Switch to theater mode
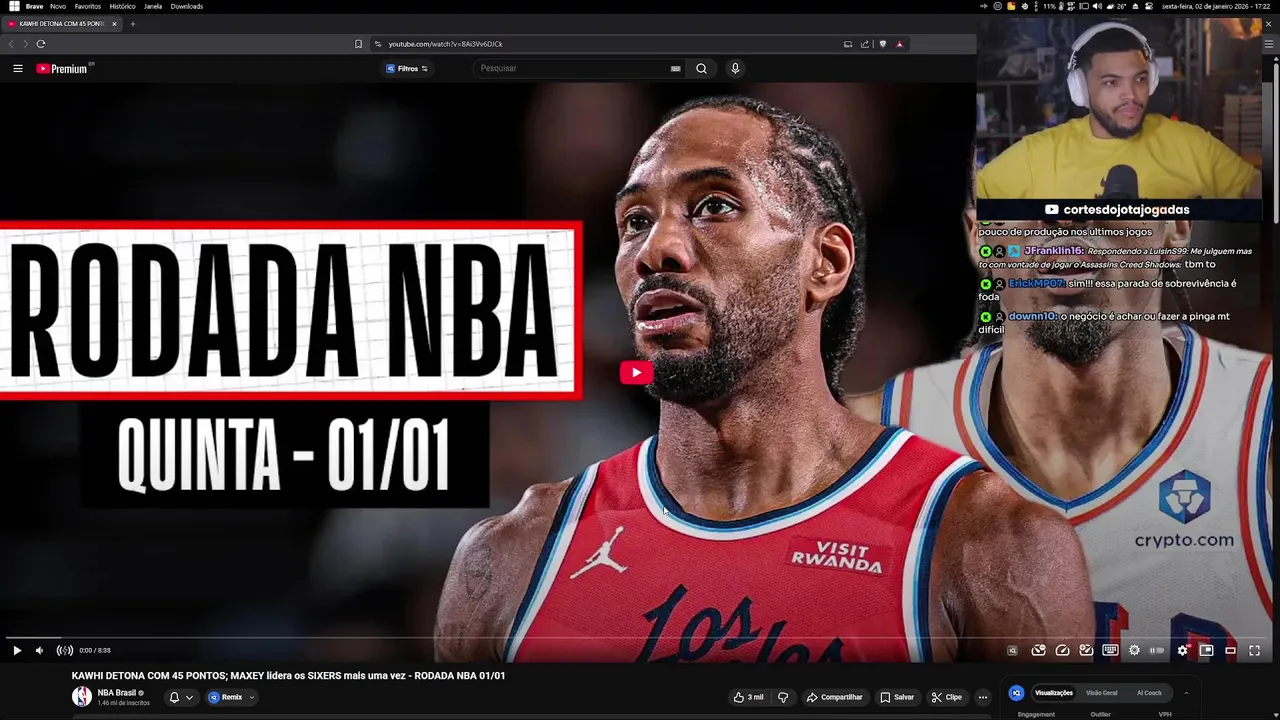This screenshot has width=1280, height=720. [1230, 650]
